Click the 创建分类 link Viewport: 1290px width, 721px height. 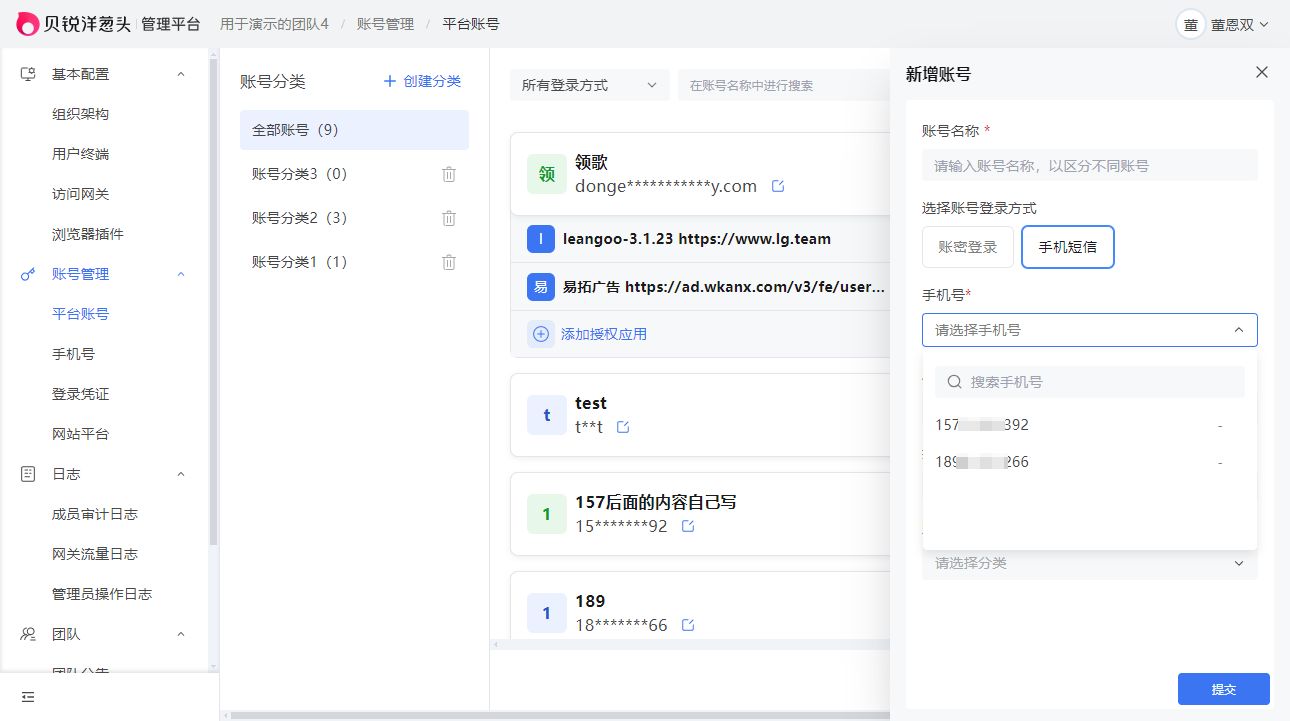[432, 81]
